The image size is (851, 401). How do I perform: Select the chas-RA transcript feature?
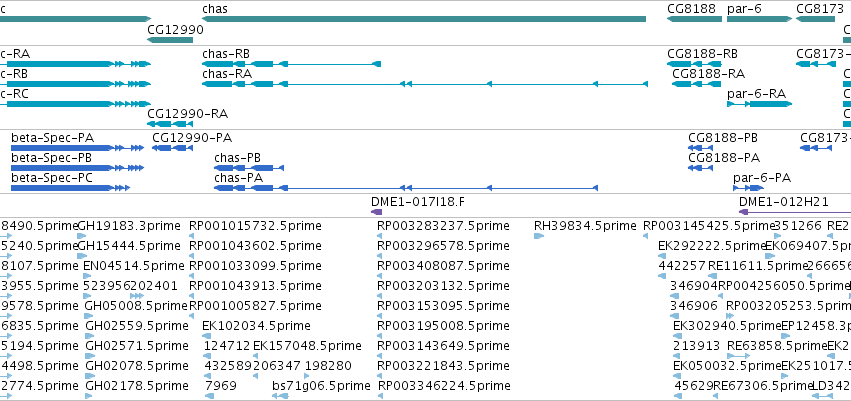tap(425, 84)
